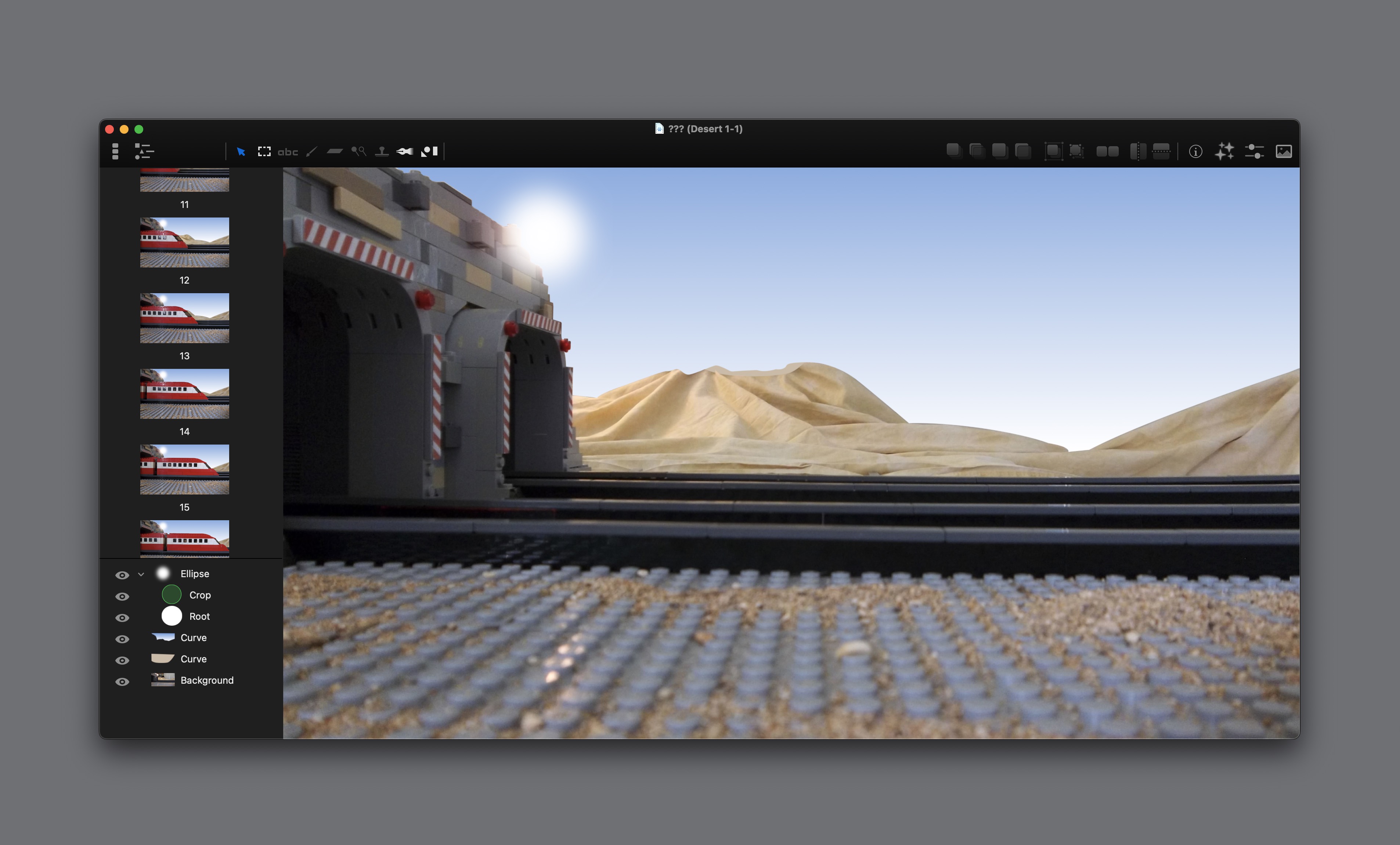Toggle visibility of the Crop layer

click(122, 596)
